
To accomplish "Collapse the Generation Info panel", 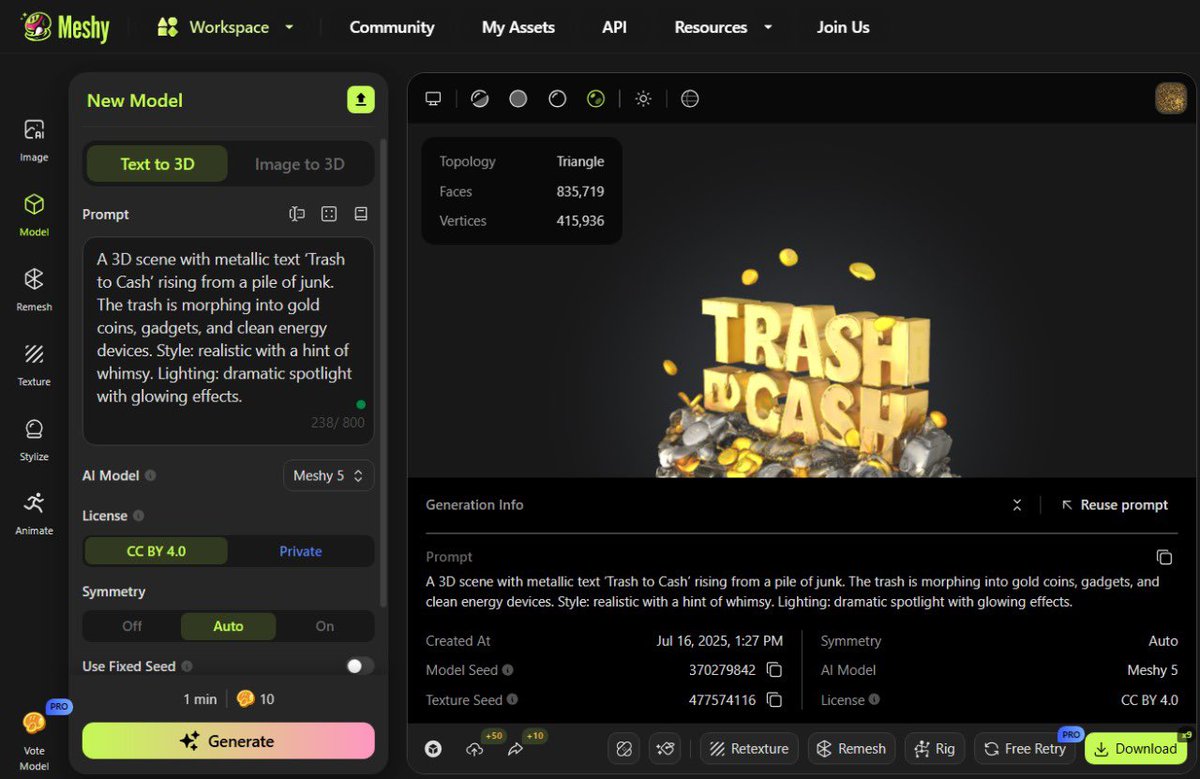I will coord(1017,505).
